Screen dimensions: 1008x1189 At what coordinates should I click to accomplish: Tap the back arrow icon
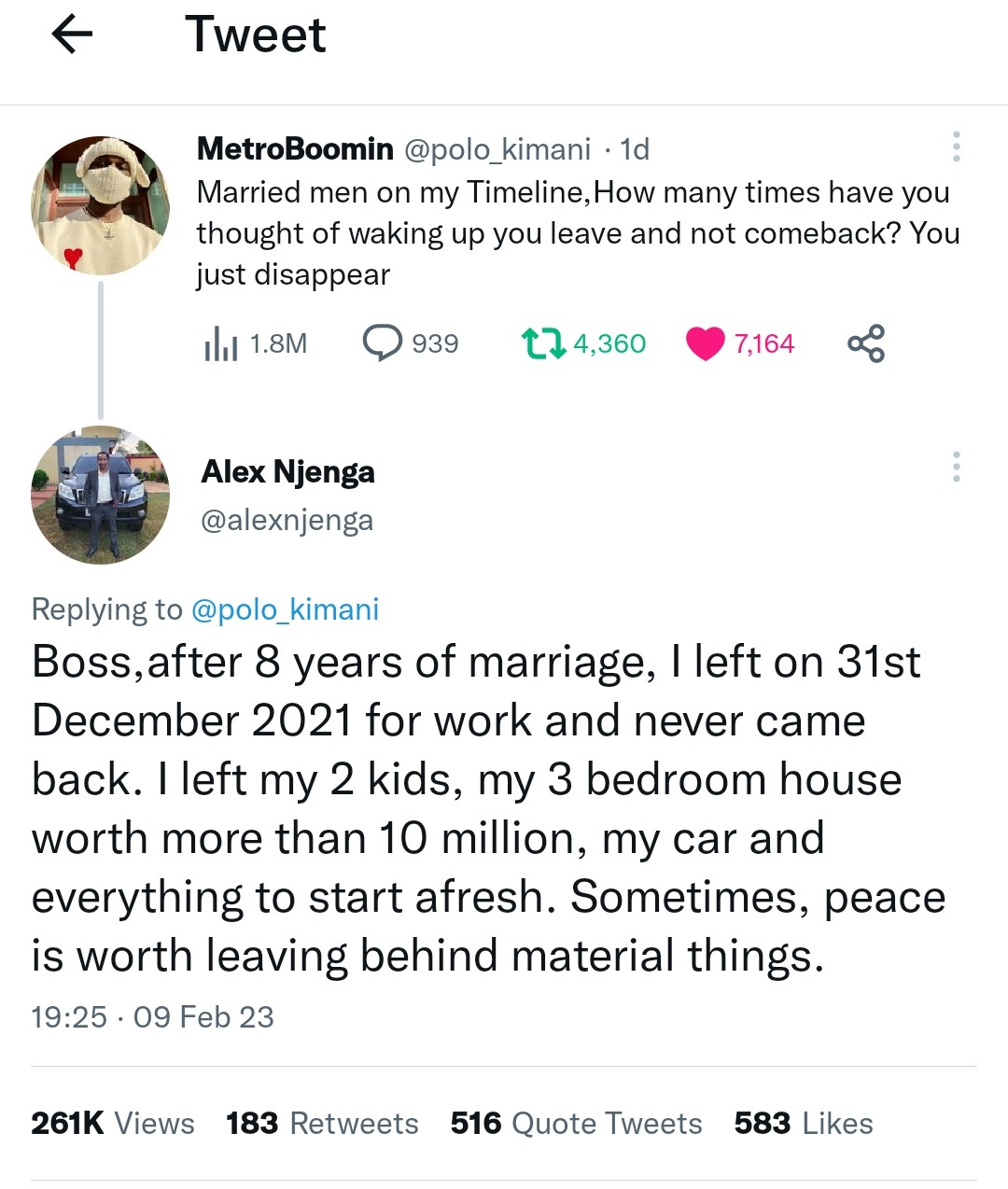(72, 35)
